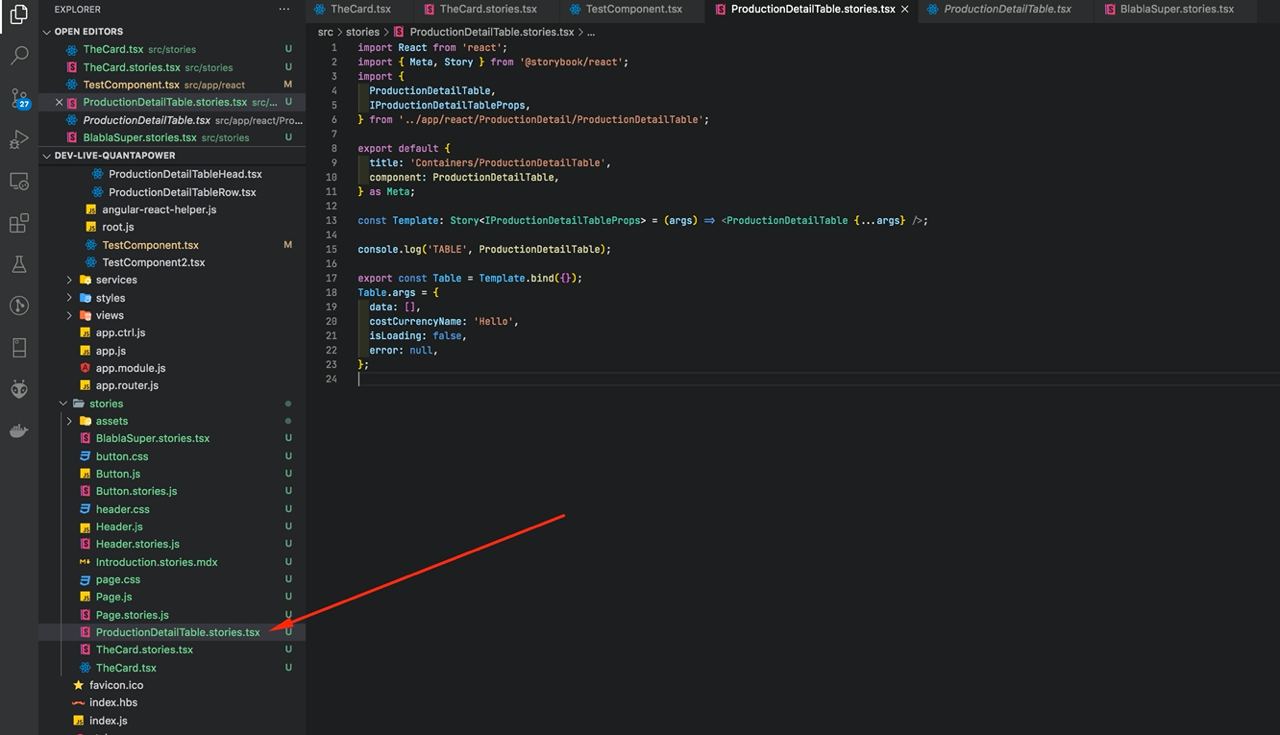Click the src breadcrumb segment
This screenshot has height=735, width=1280.
coord(326,32)
